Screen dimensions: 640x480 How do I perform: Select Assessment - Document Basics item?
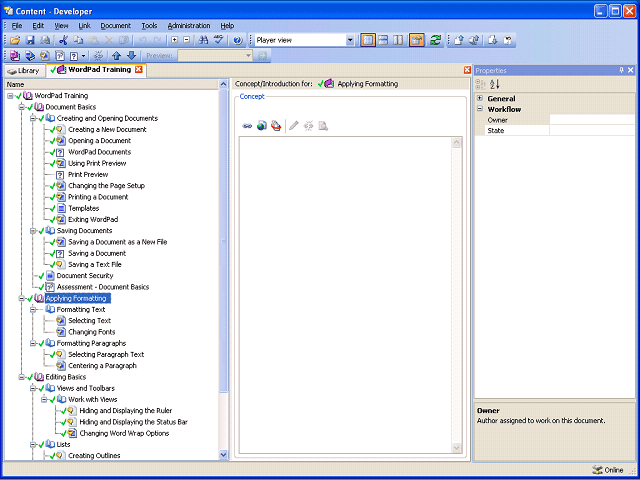tap(103, 287)
